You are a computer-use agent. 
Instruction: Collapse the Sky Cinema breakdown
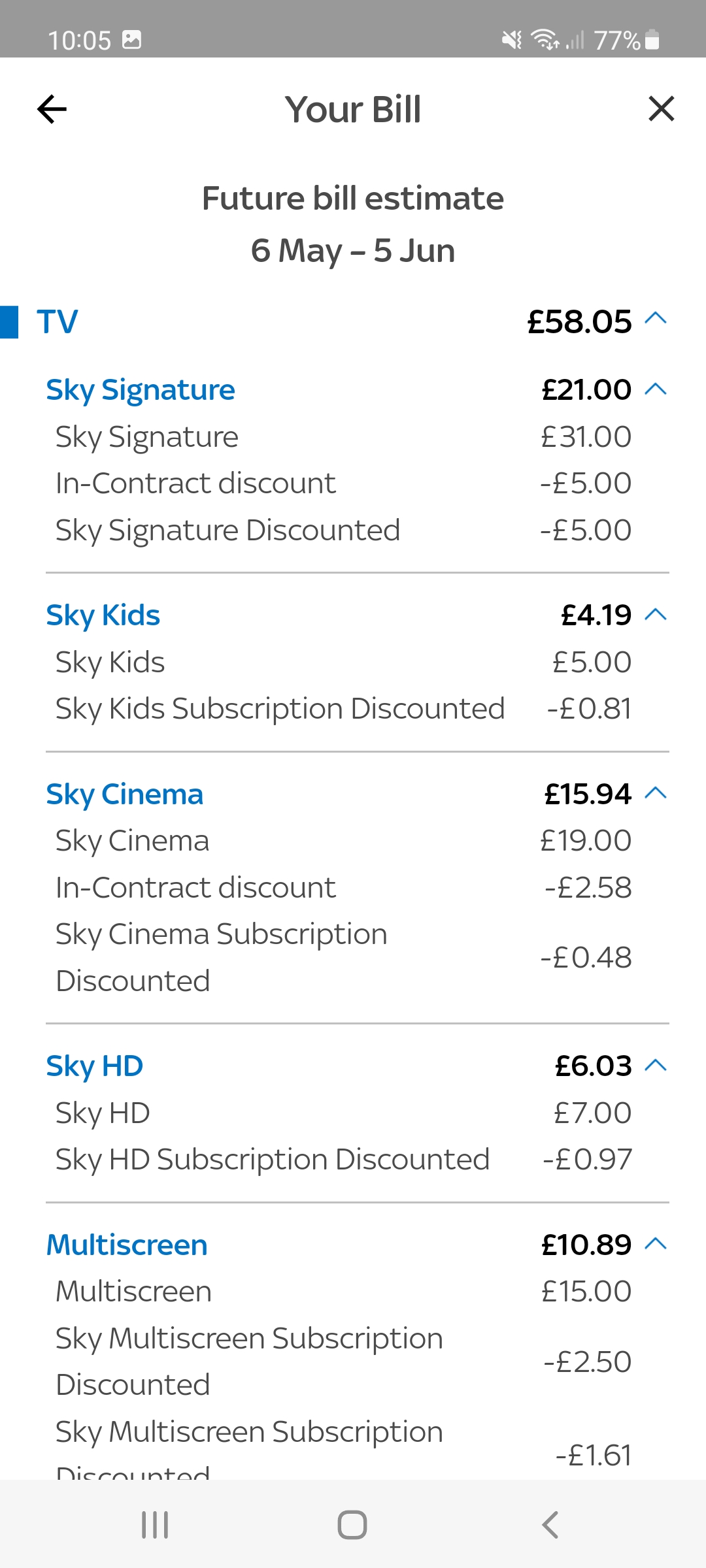pyautogui.click(x=656, y=794)
